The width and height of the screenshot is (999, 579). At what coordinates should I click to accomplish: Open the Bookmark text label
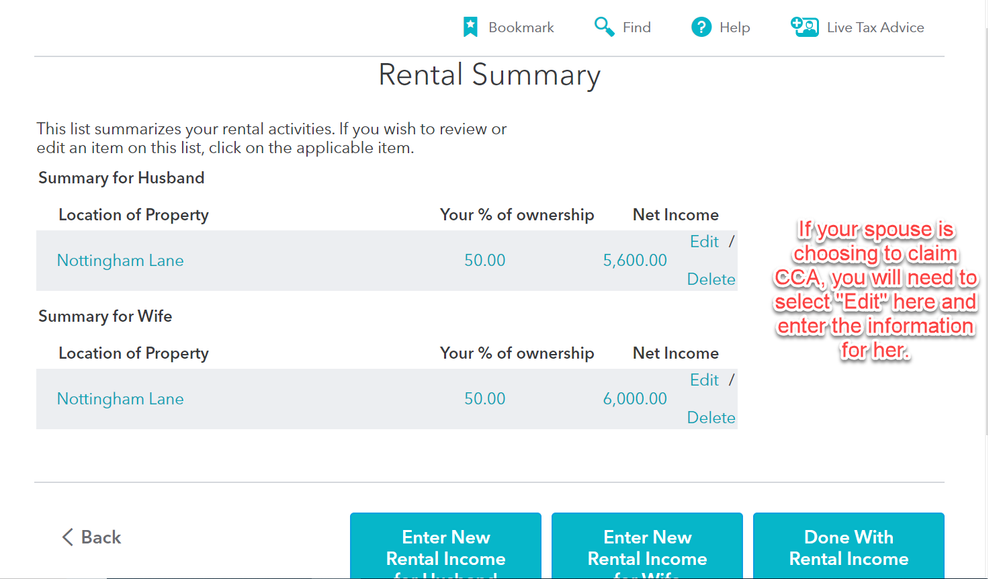click(x=521, y=27)
